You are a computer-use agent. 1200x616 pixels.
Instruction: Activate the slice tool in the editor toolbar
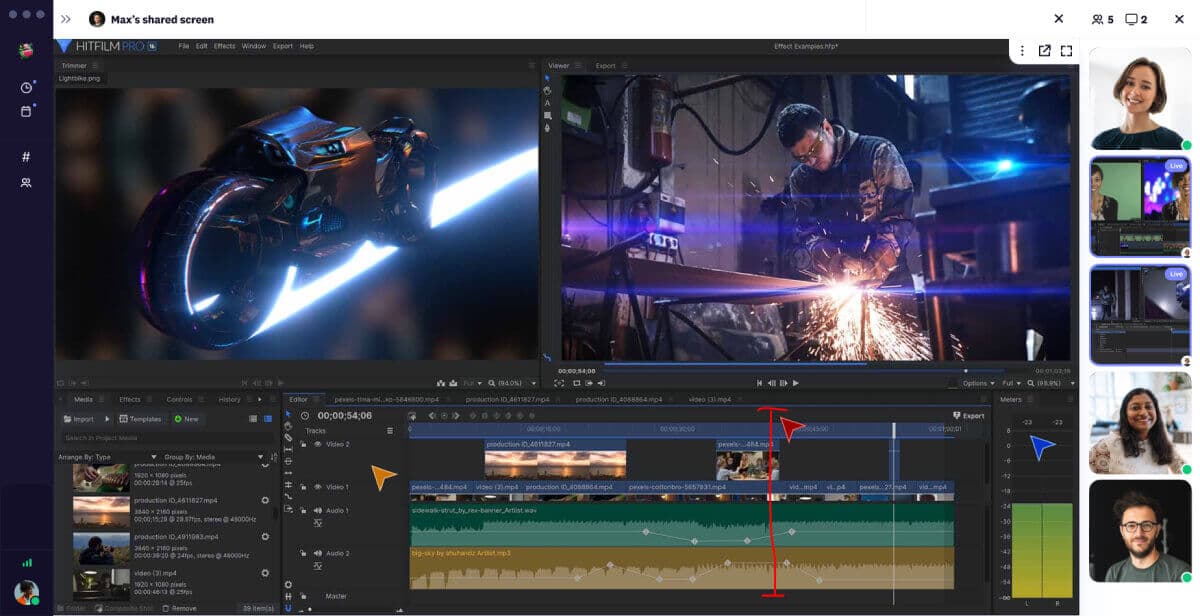coord(291,436)
